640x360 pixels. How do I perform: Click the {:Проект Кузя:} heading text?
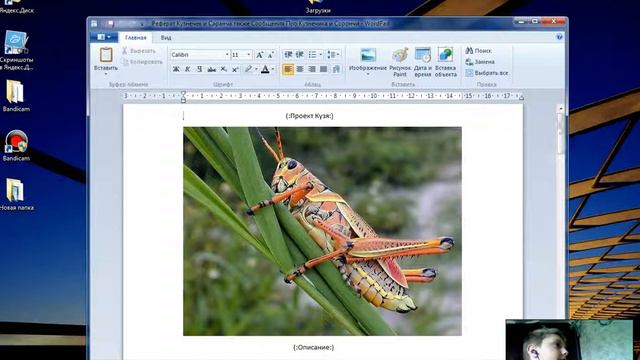click(309, 116)
